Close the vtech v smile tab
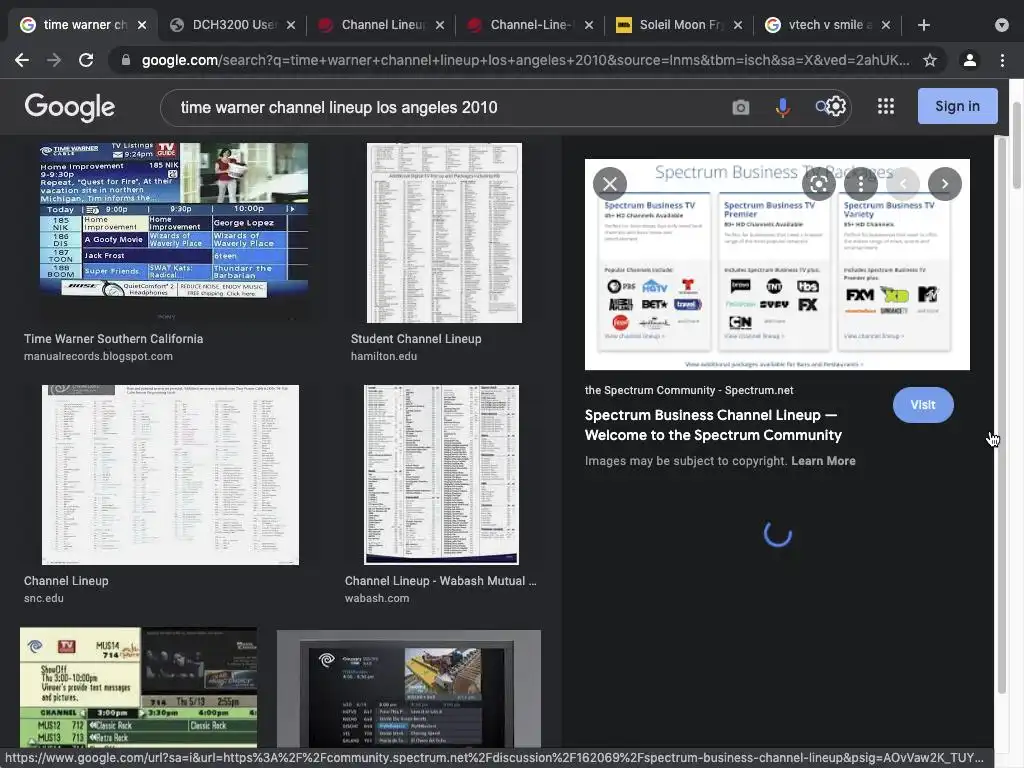 pos(886,25)
